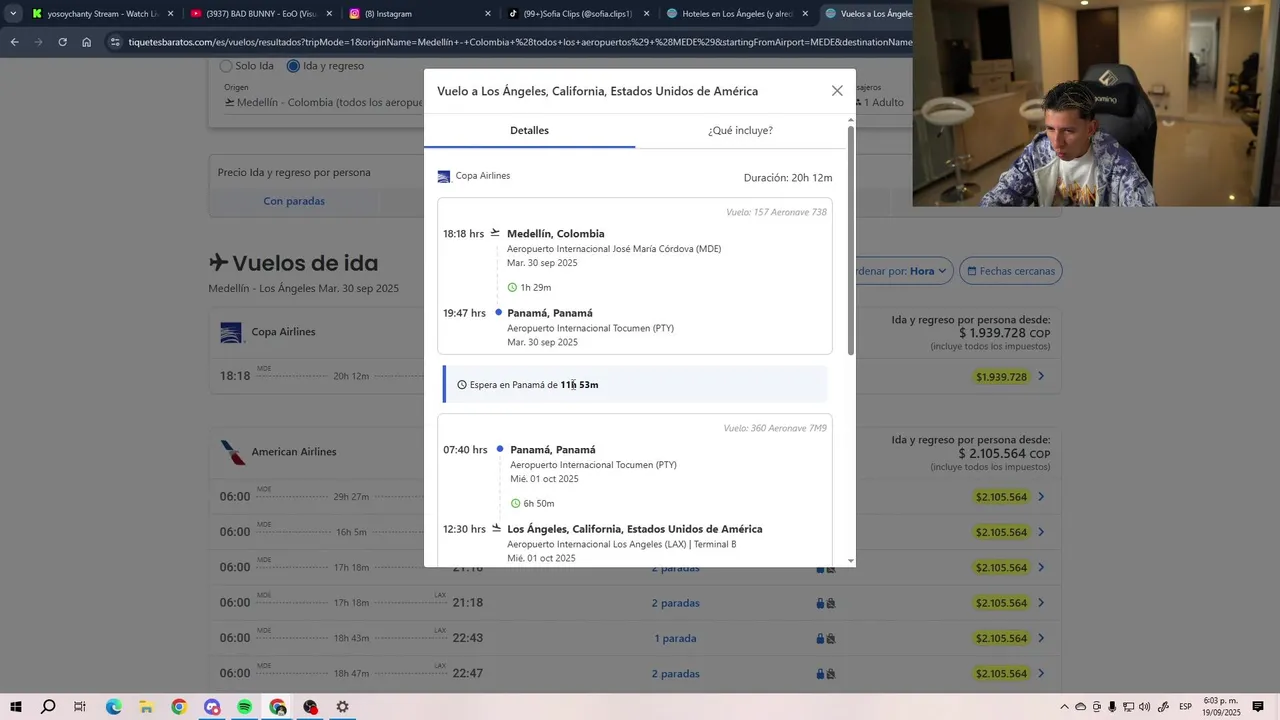
Task: Expand fare arrow for the 22:47 flight
Action: click(x=1041, y=674)
